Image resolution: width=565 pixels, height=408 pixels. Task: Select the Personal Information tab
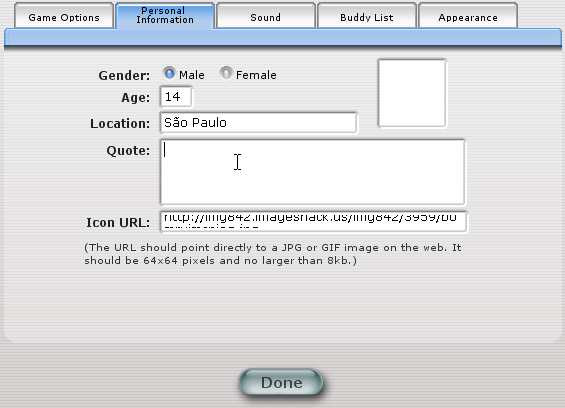click(x=165, y=15)
